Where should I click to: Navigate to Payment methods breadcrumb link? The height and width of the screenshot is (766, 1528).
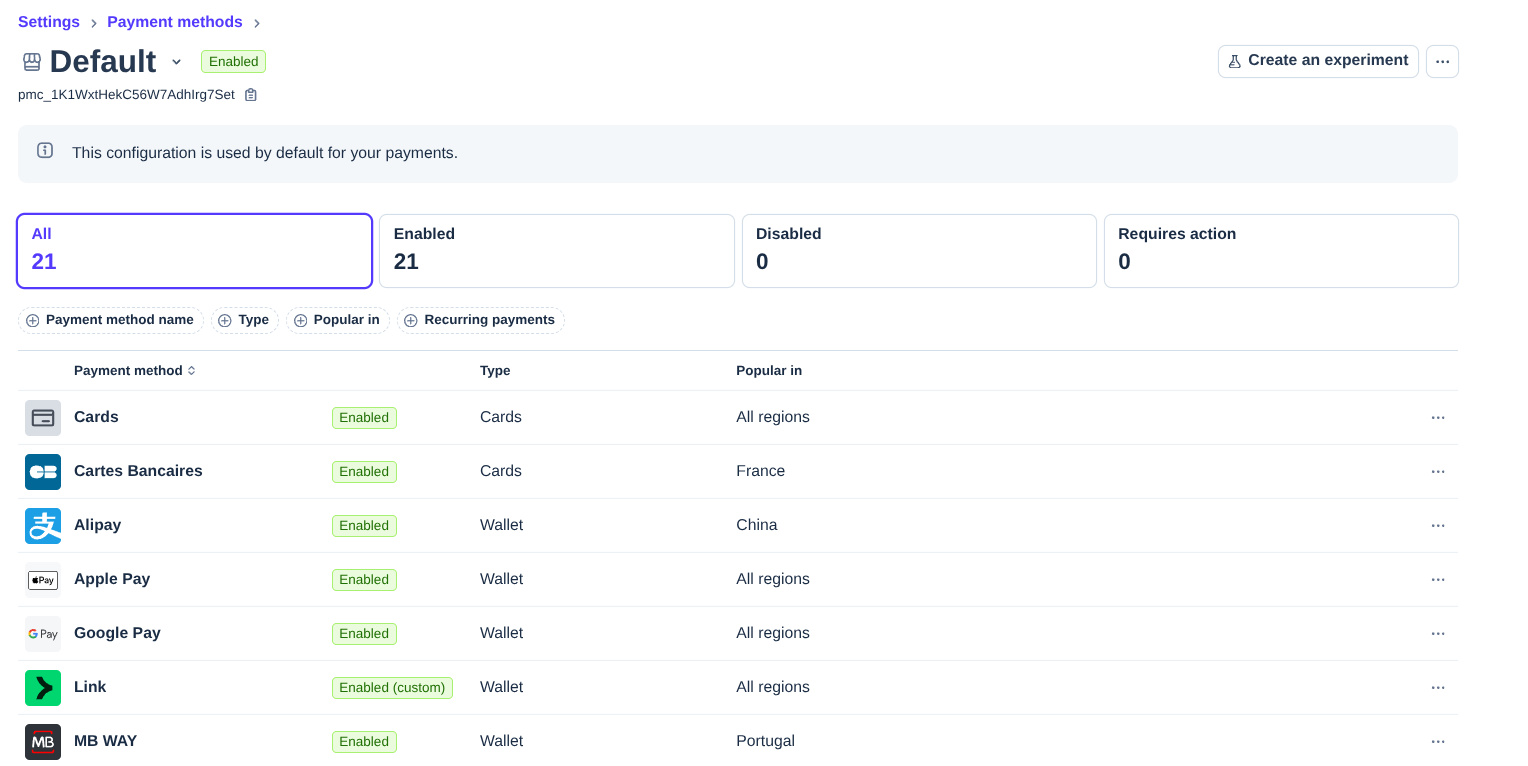[175, 22]
